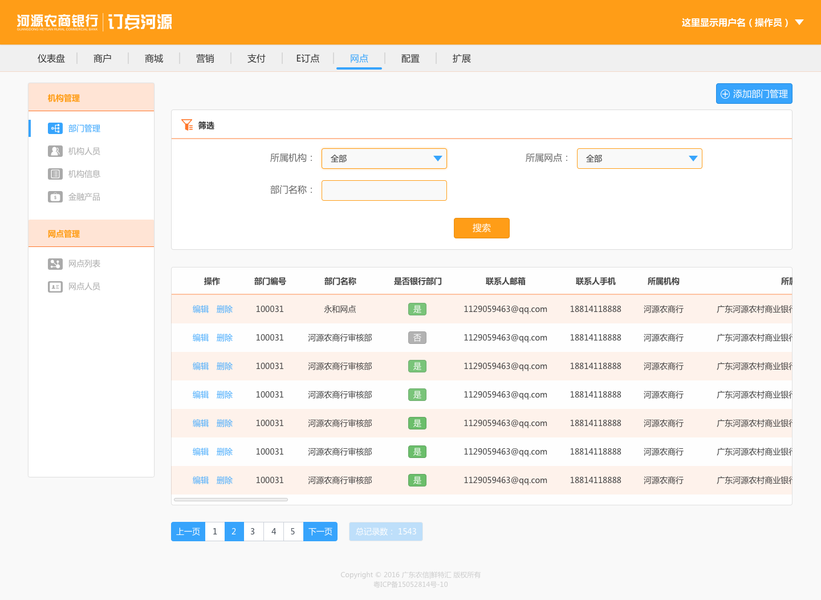Click the 机构人员 person icon
Screen dimensions: 821x600
(x=55, y=151)
